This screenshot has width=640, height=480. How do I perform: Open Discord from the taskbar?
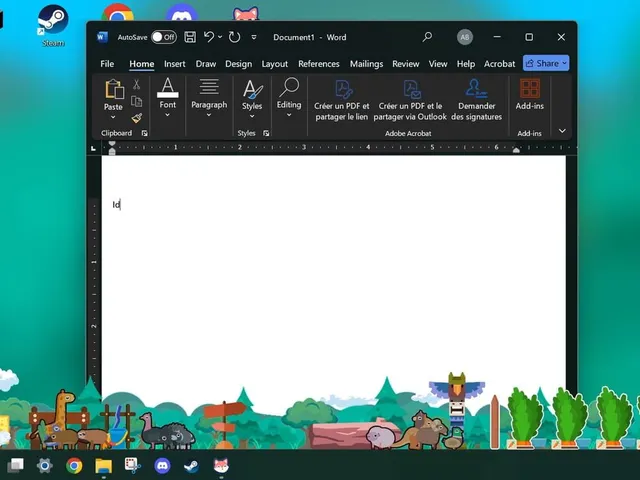pyautogui.click(x=162, y=465)
